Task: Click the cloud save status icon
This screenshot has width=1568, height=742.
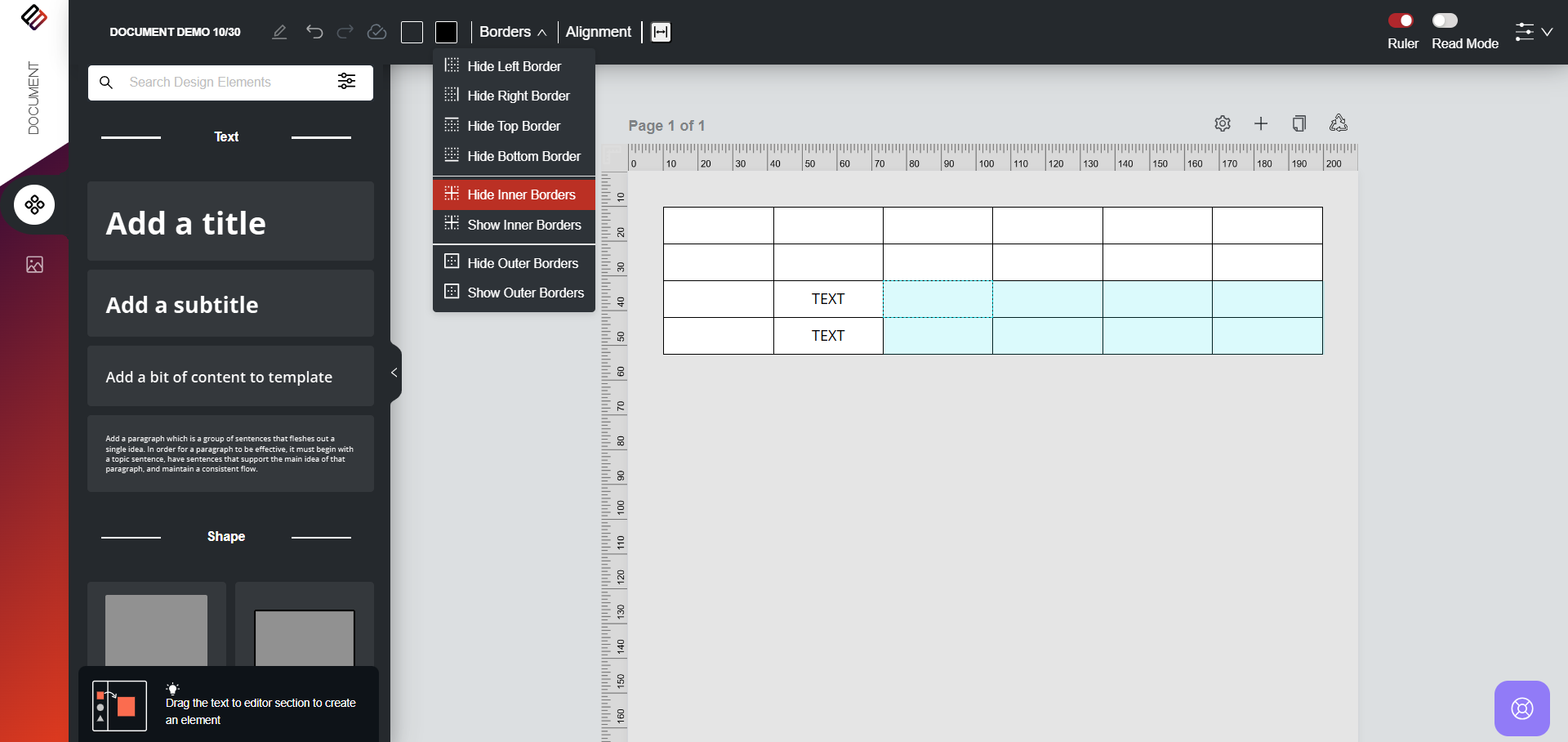Action: tap(376, 32)
